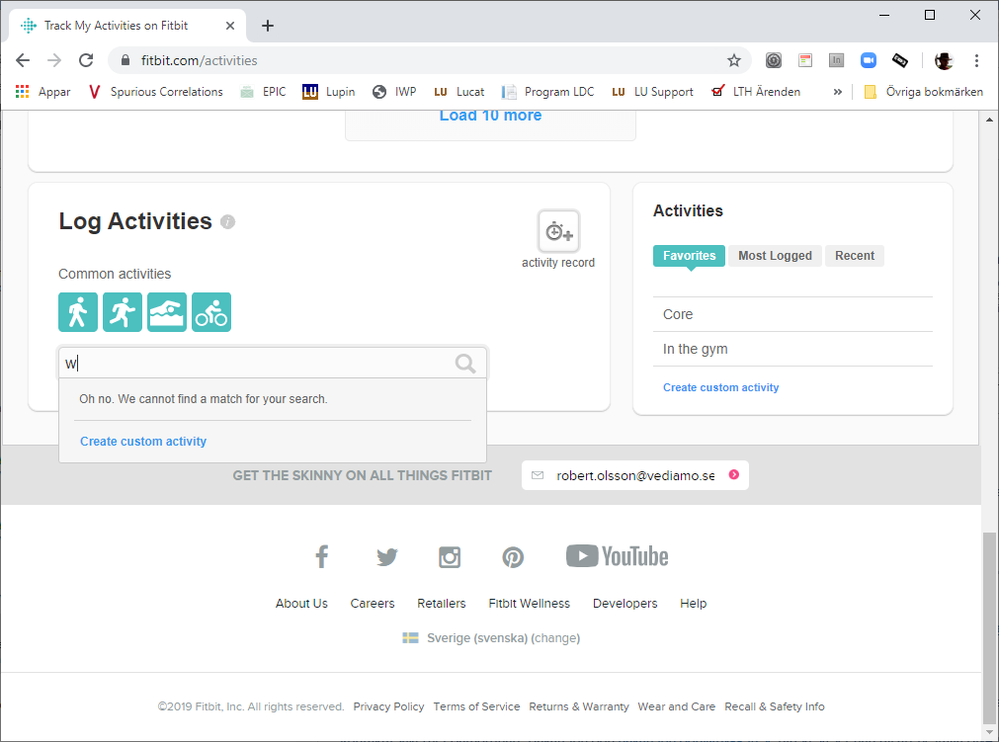Open the activity record stopwatch
Image resolution: width=999 pixels, height=742 pixels.
tap(558, 232)
